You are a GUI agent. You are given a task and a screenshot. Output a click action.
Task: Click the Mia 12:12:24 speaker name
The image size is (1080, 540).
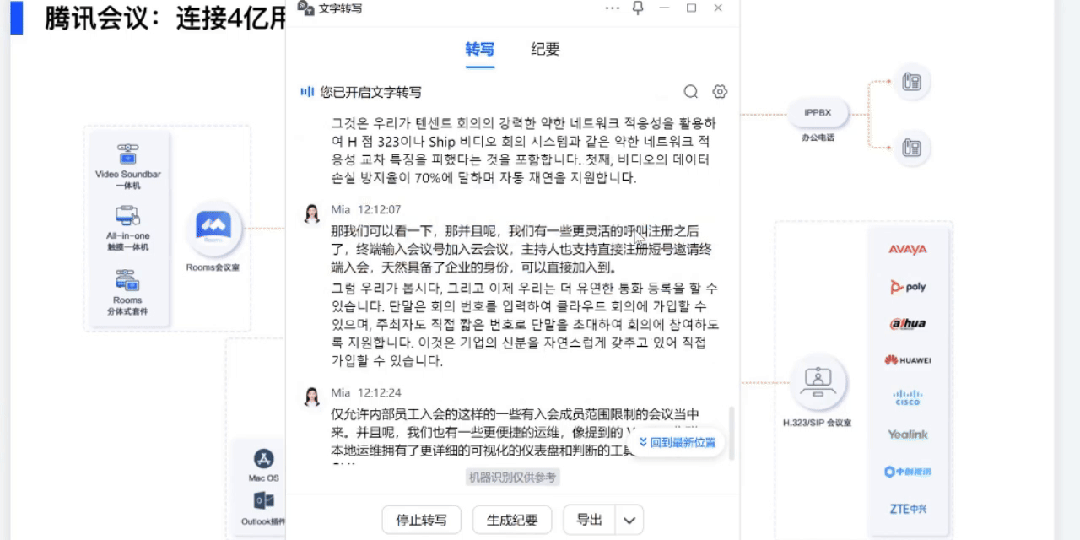[x=341, y=393]
